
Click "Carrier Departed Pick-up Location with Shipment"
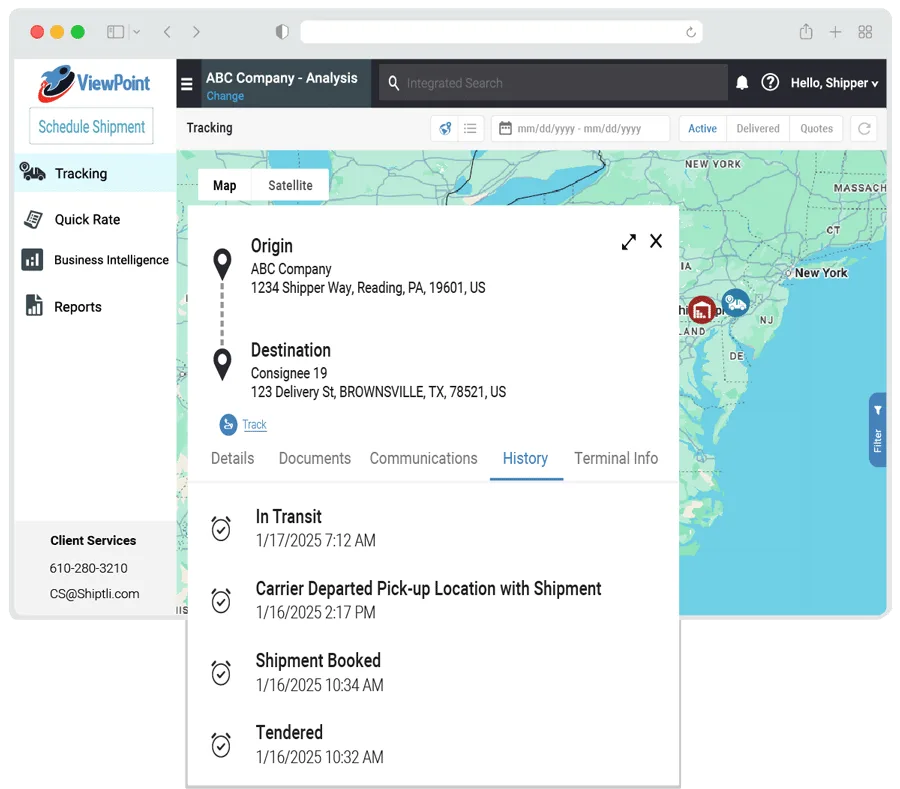pyautogui.click(x=428, y=589)
